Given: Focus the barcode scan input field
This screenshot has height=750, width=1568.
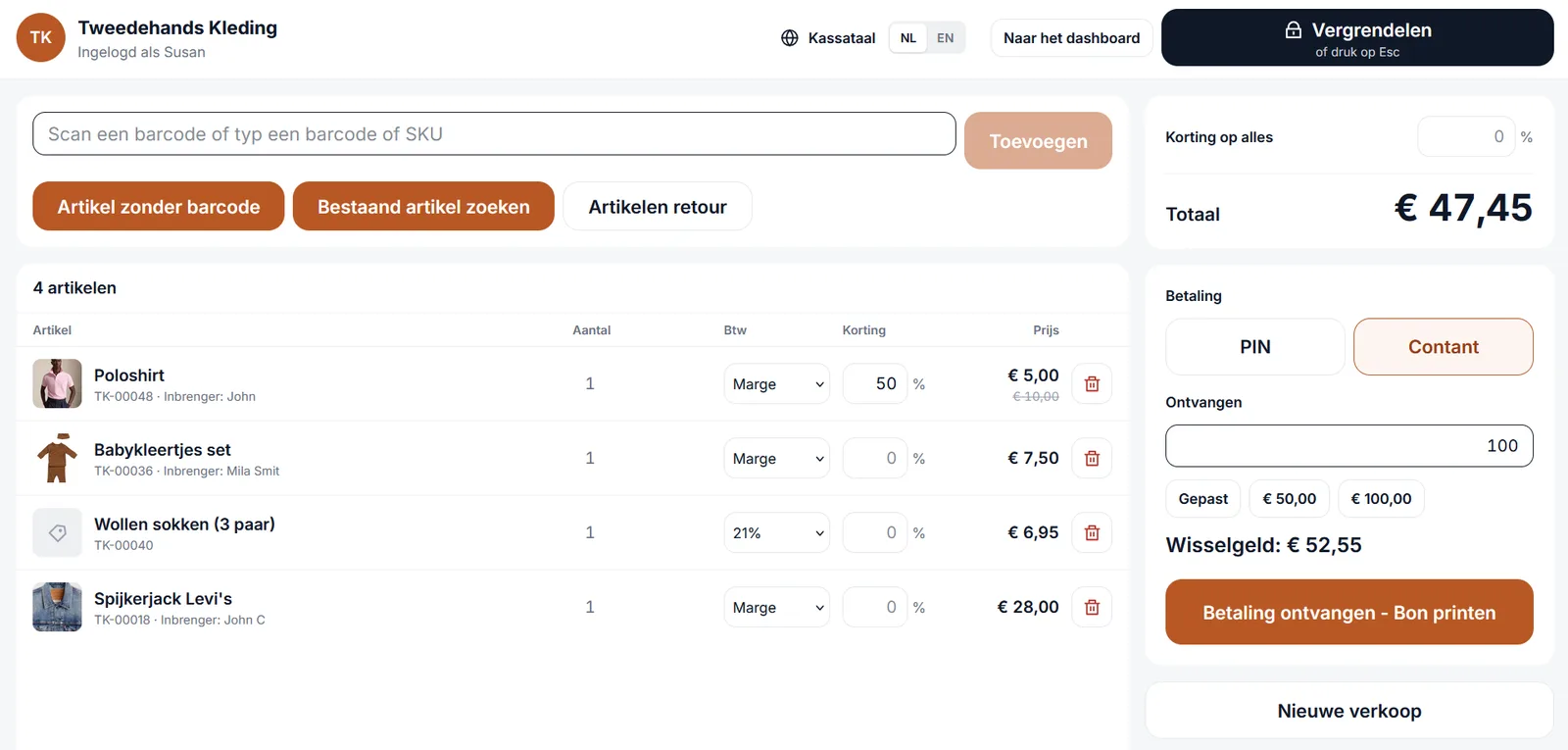Looking at the screenshot, I should pyautogui.click(x=494, y=133).
